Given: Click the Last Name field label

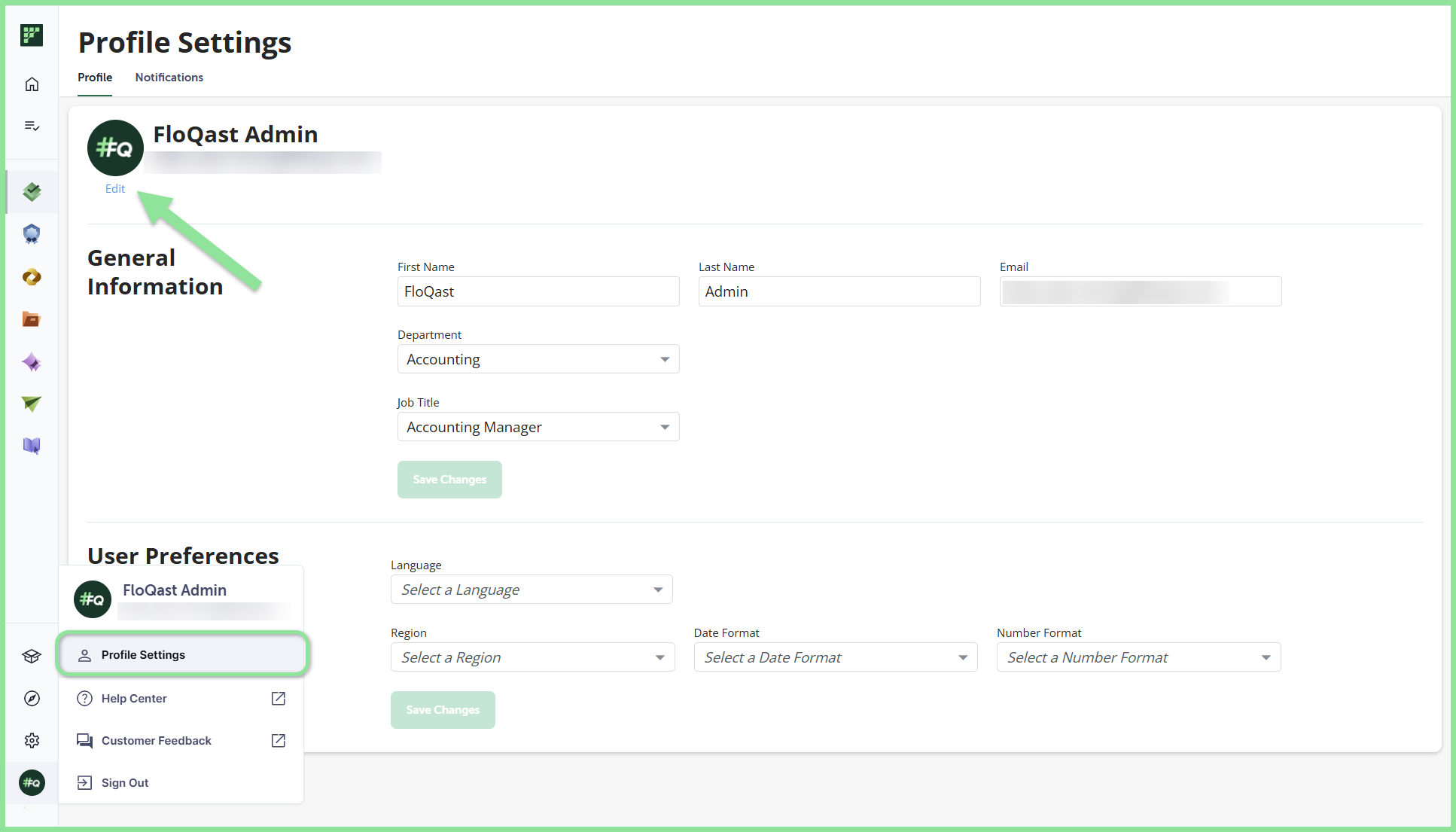Looking at the screenshot, I should (x=726, y=267).
